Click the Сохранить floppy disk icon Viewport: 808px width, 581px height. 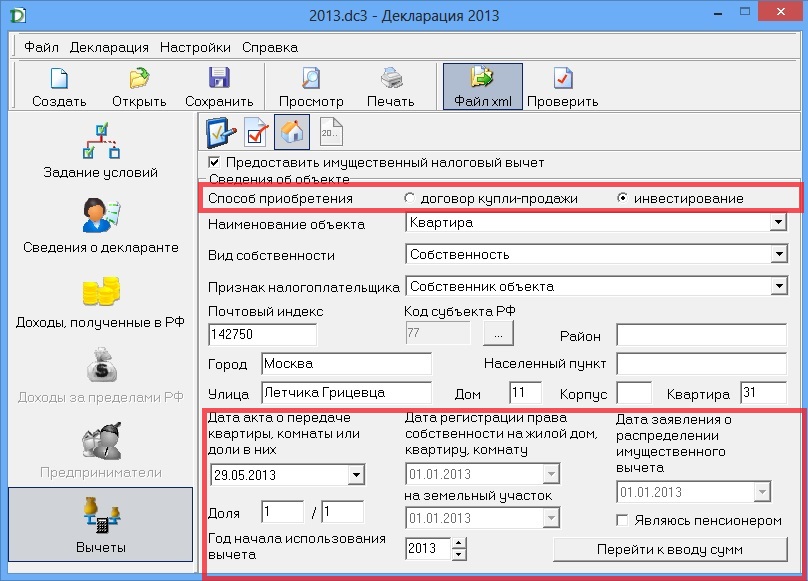(x=219, y=78)
